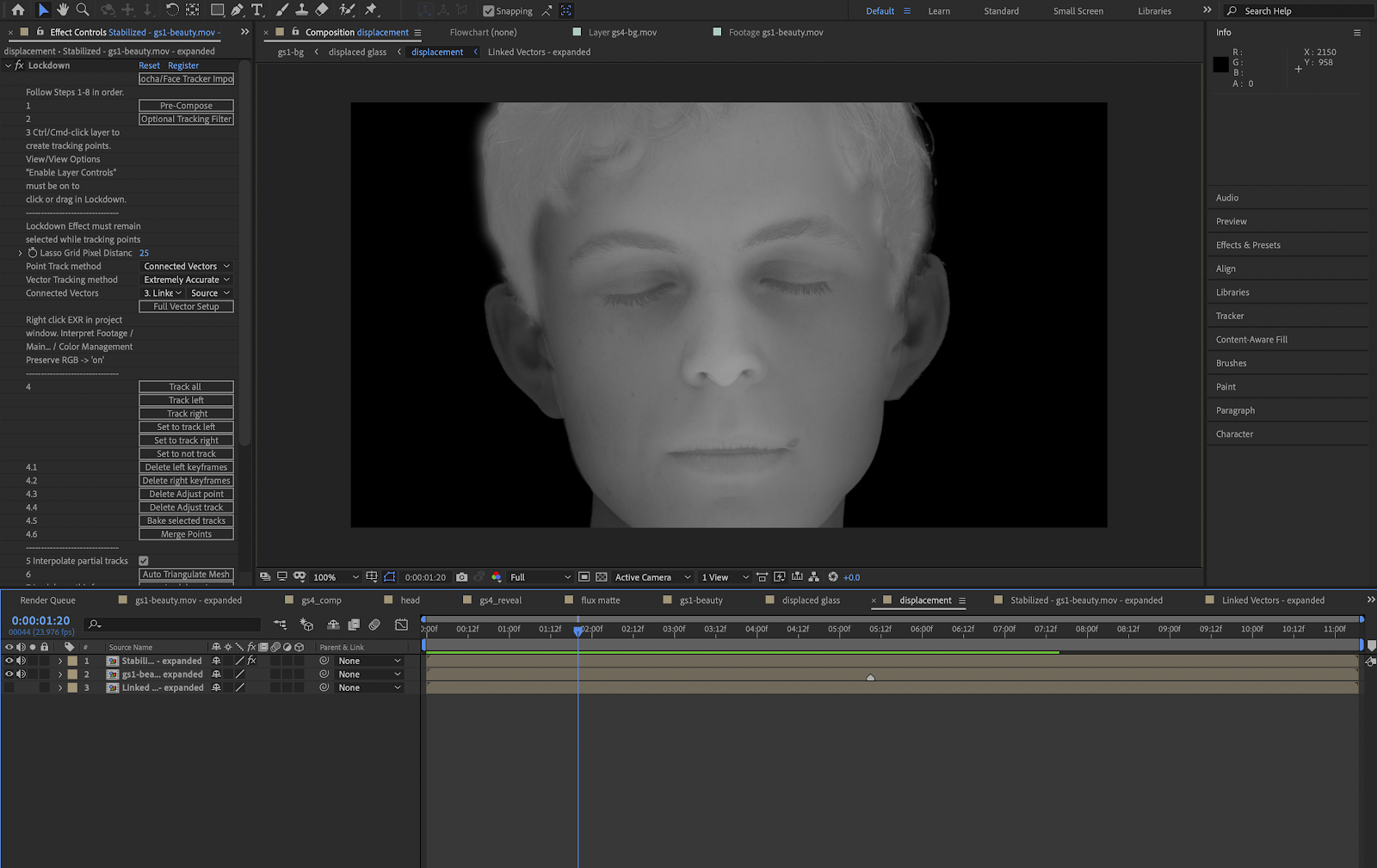Open the viewer resolution dropdown showing Full
Image resolution: width=1377 pixels, height=868 pixels.
pyautogui.click(x=540, y=577)
